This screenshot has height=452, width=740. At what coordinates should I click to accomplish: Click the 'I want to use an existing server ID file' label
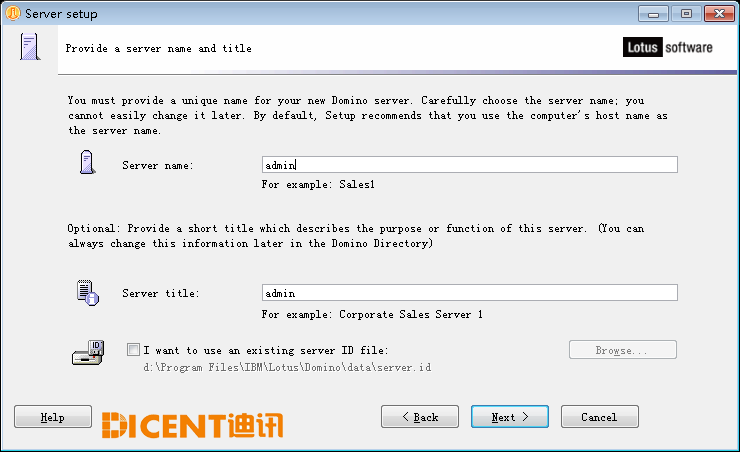266,350
